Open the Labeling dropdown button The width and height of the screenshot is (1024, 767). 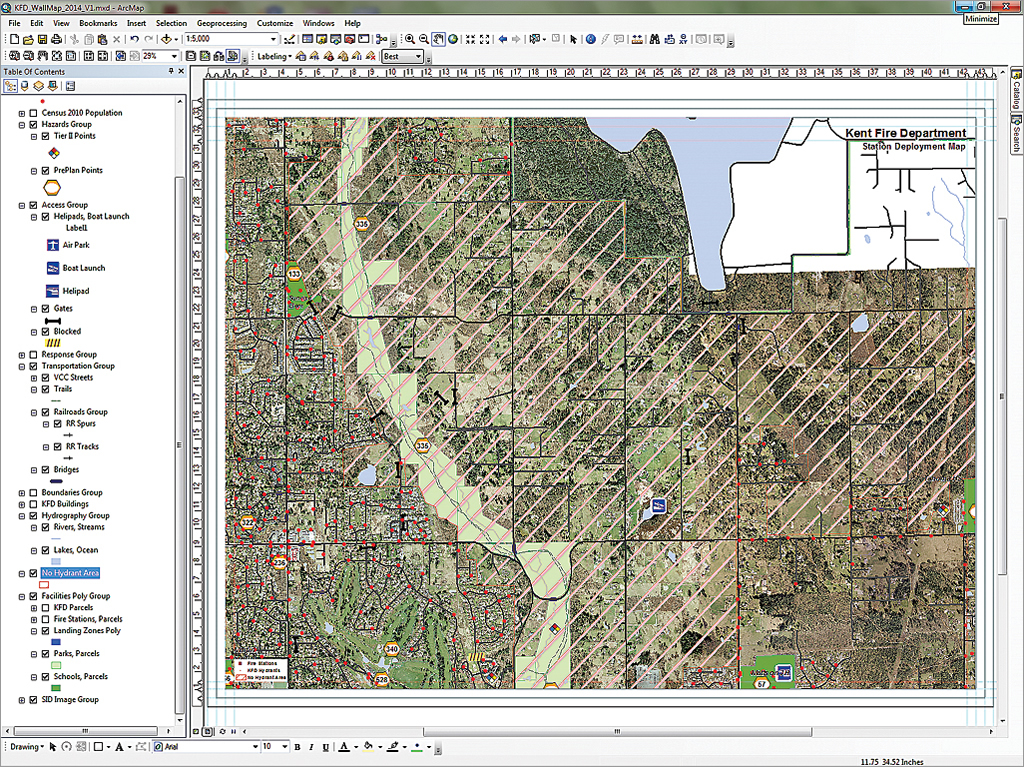point(274,57)
